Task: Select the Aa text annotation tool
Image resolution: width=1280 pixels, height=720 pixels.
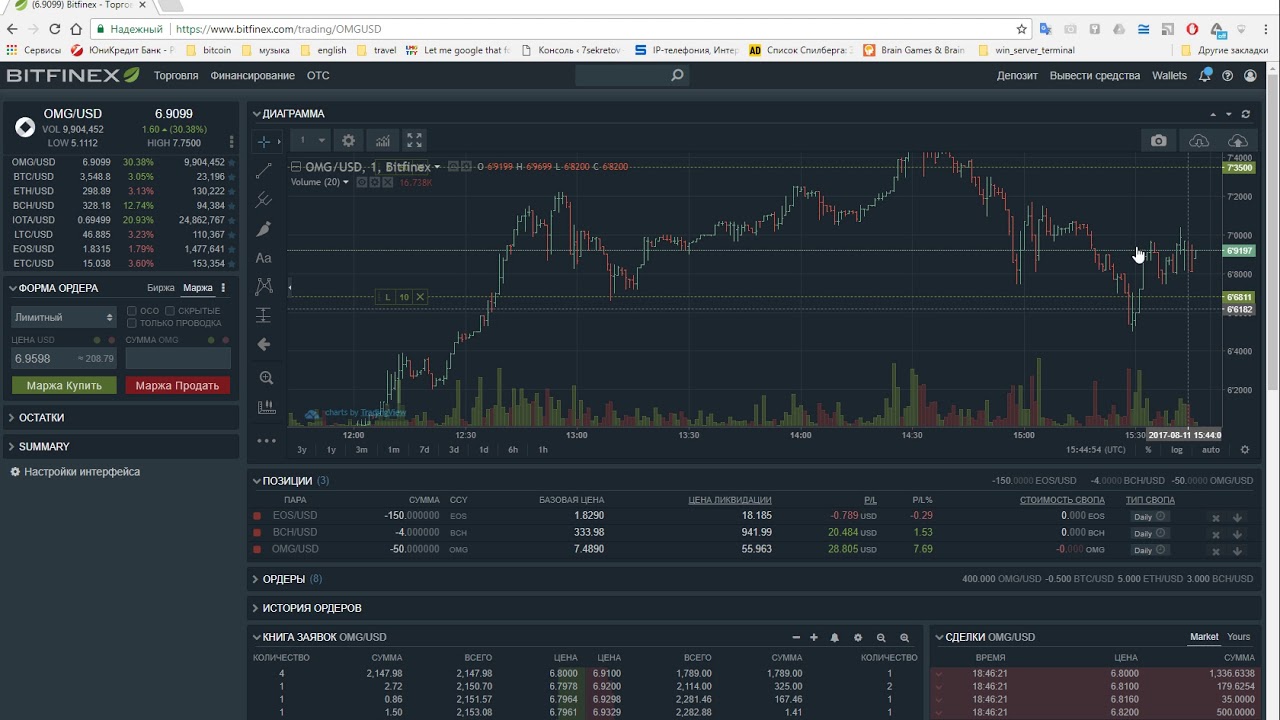Action: [x=264, y=258]
